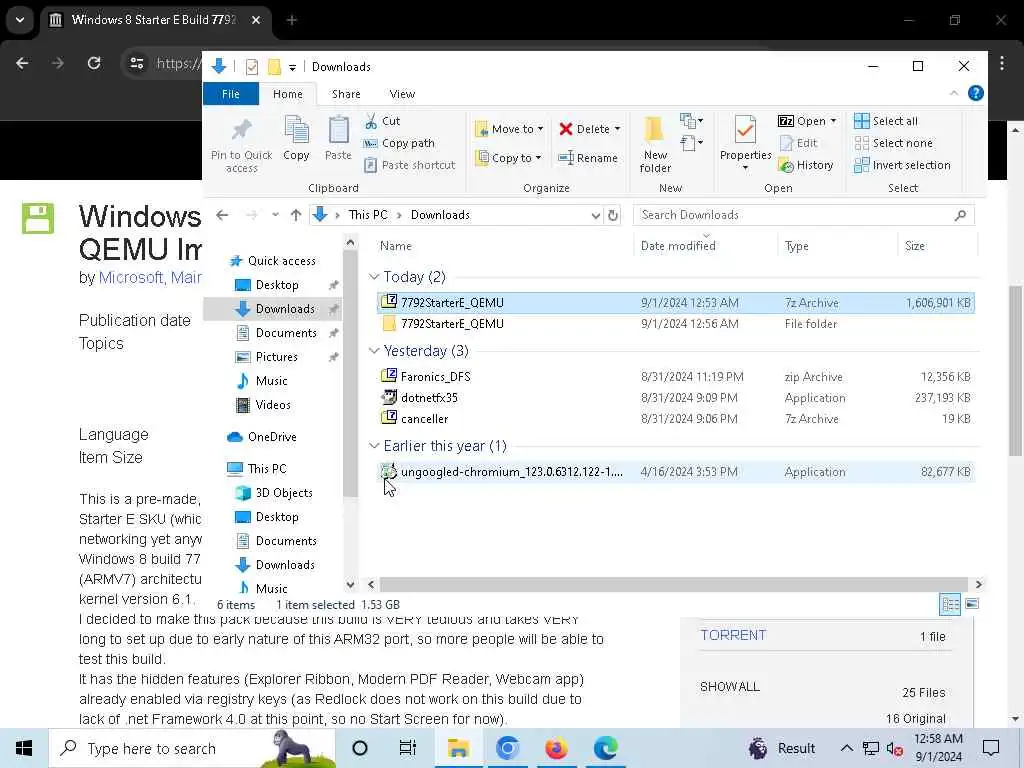
Task: Open Explorer Help question mark icon
Action: tap(976, 93)
